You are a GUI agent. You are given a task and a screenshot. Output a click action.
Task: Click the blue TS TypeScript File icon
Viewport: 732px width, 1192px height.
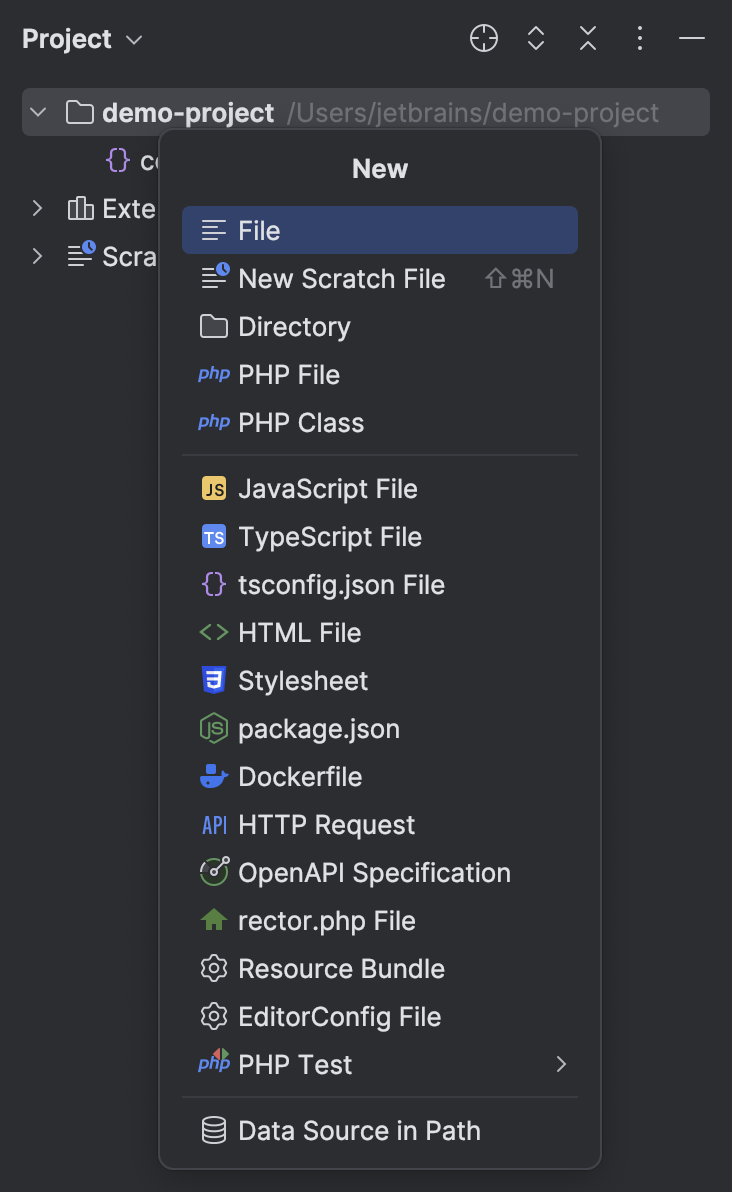214,537
